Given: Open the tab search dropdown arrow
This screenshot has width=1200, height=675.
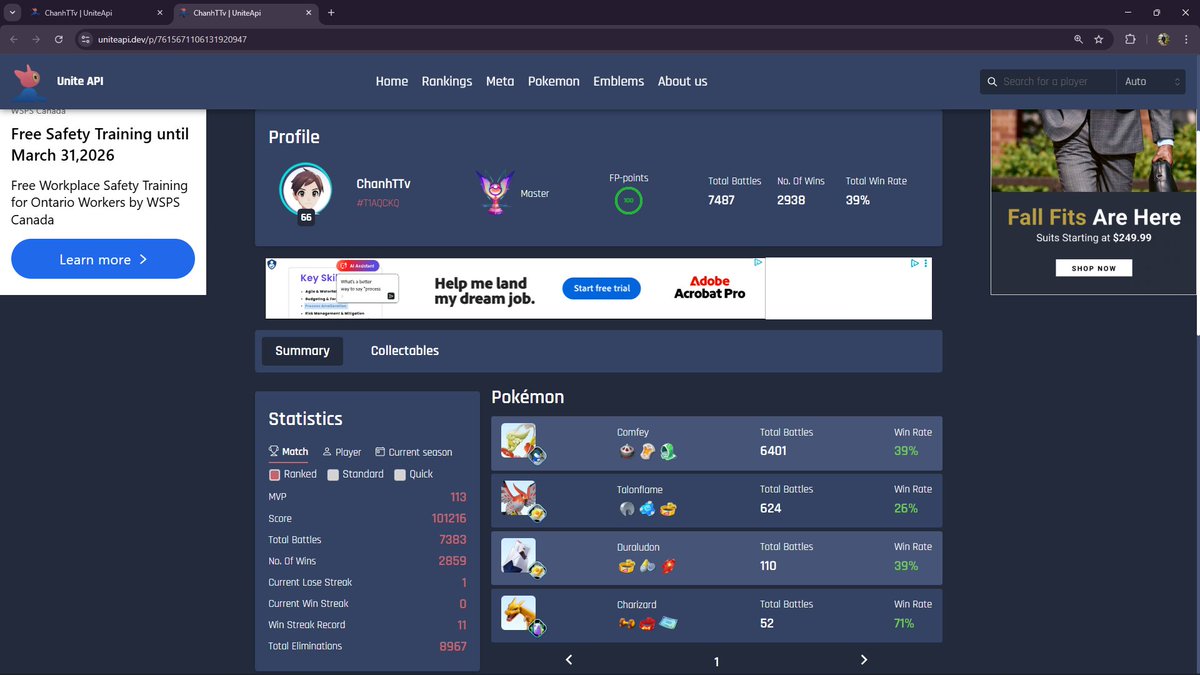Looking at the screenshot, I should pos(11,13).
